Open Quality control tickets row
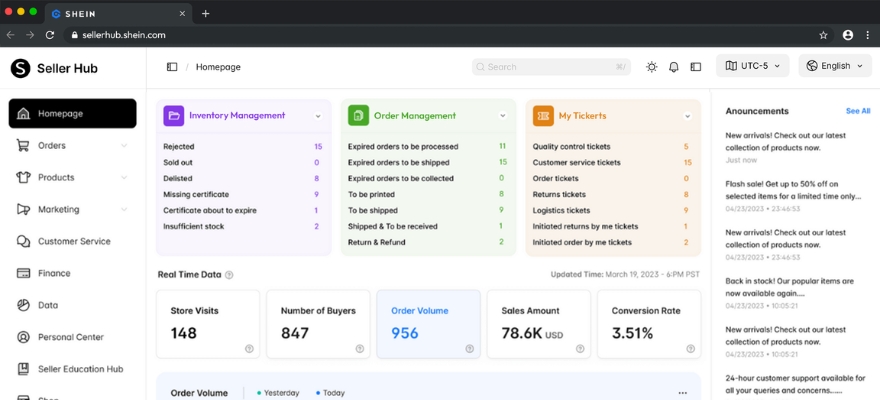Screen dimensions: 880x400 [612, 146]
